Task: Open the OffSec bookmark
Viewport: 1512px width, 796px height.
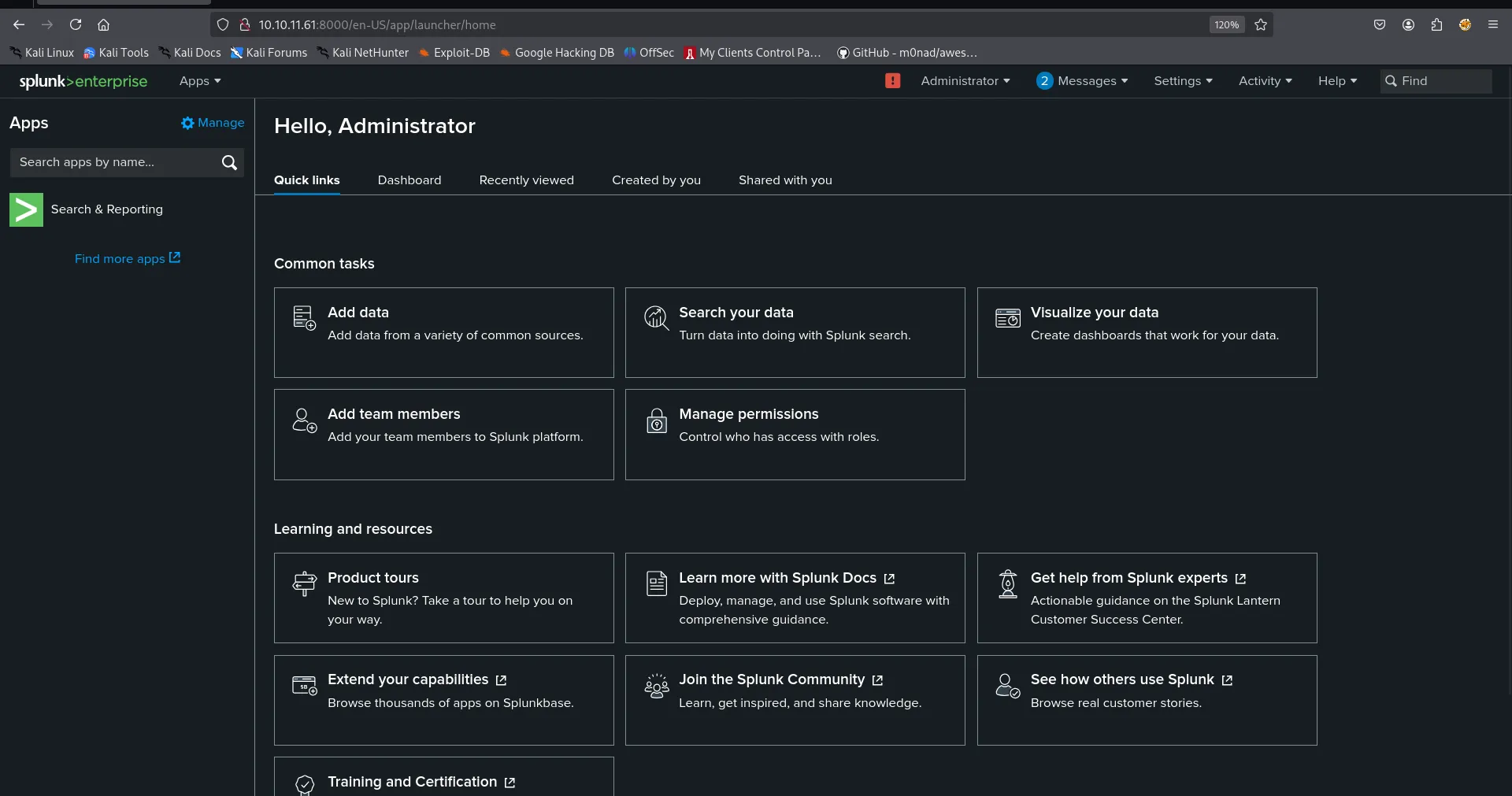Action: (649, 53)
